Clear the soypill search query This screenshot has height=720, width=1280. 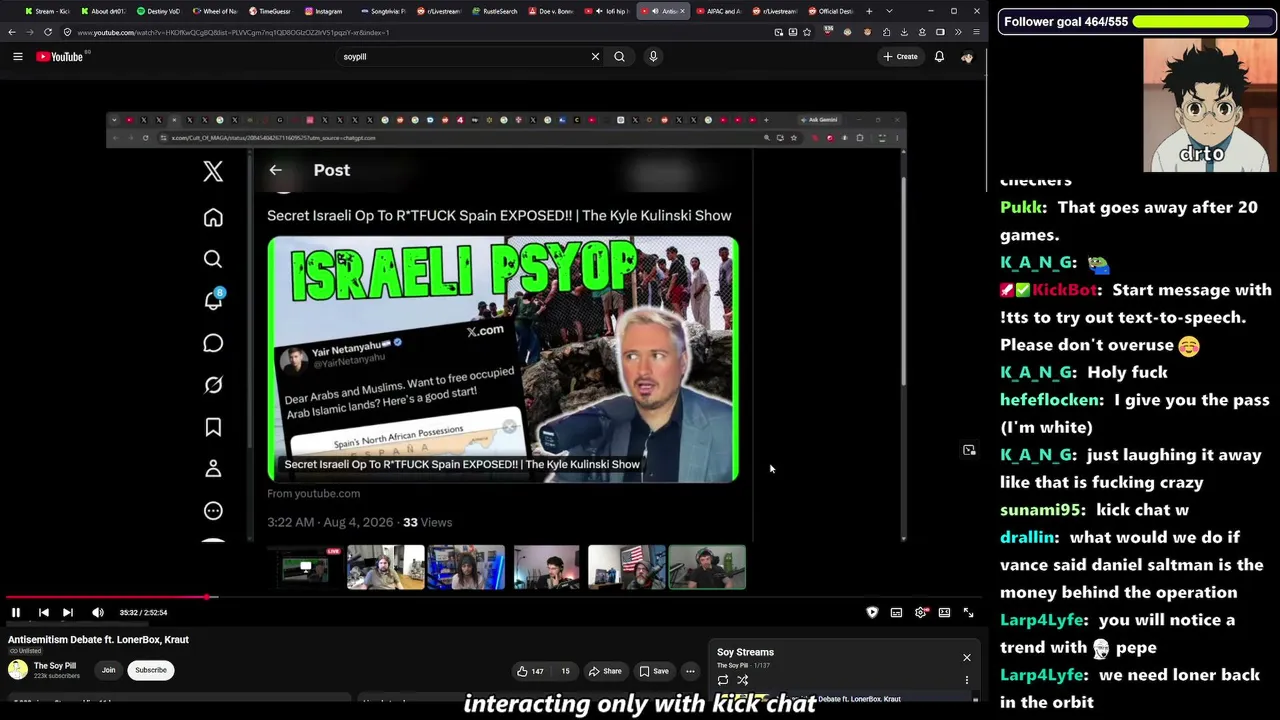[x=595, y=57]
